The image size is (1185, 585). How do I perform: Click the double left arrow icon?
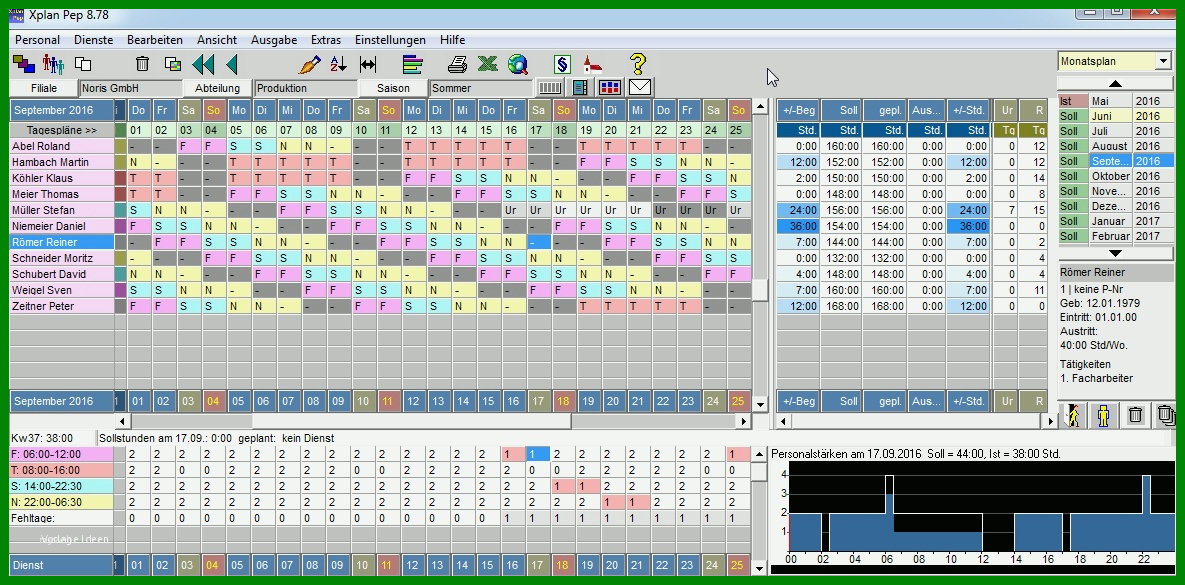click(203, 64)
